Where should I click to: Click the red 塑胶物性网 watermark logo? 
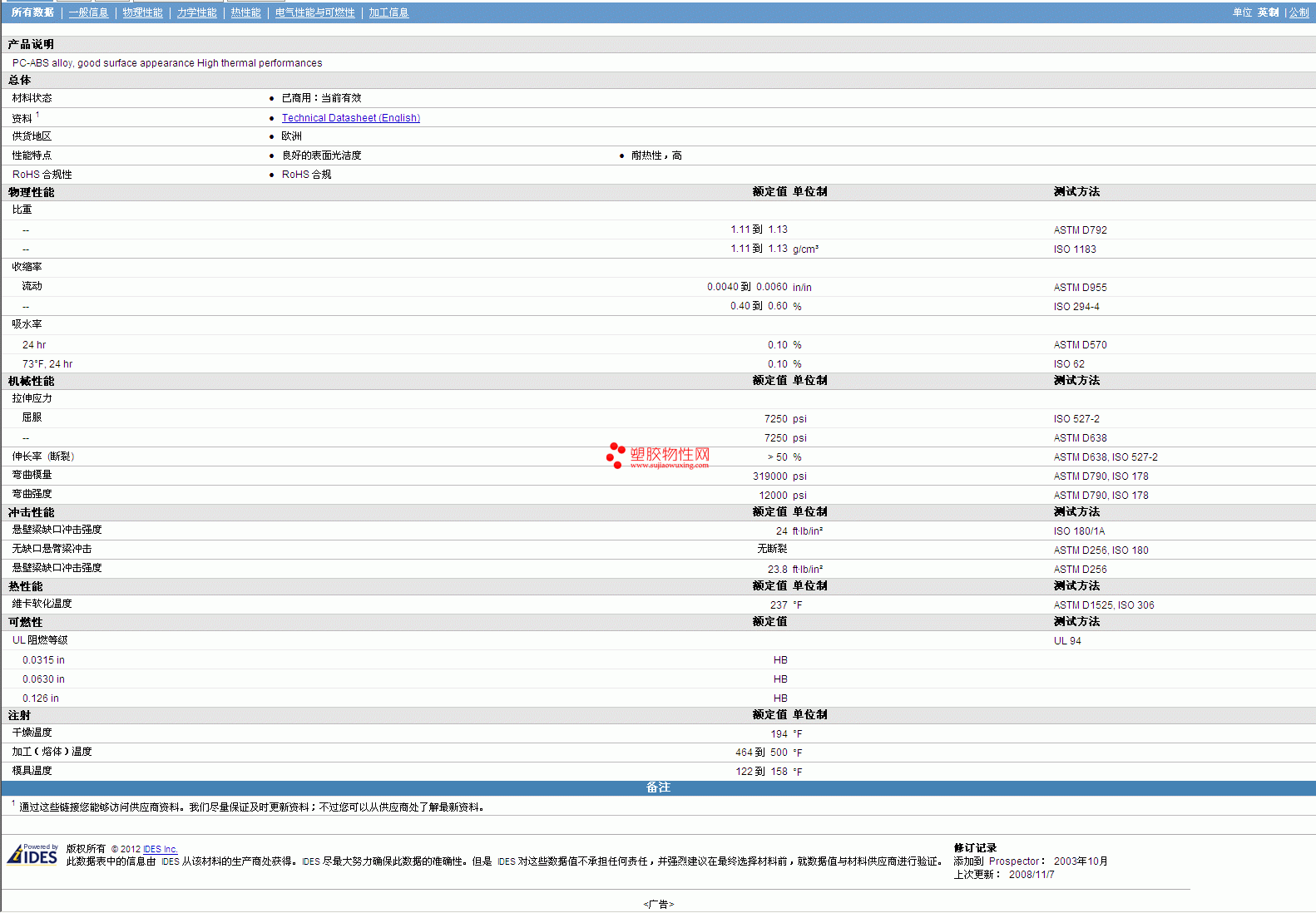tap(658, 456)
